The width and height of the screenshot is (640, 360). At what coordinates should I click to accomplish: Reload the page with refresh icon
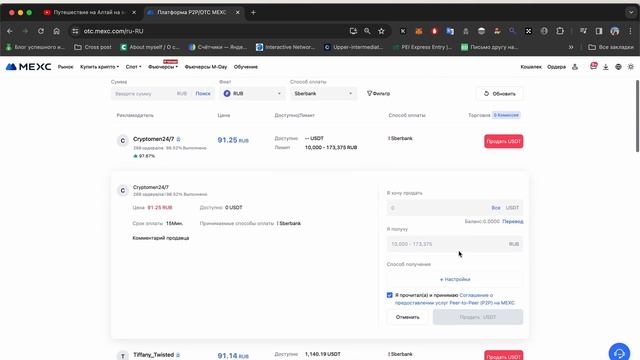click(x=41, y=31)
